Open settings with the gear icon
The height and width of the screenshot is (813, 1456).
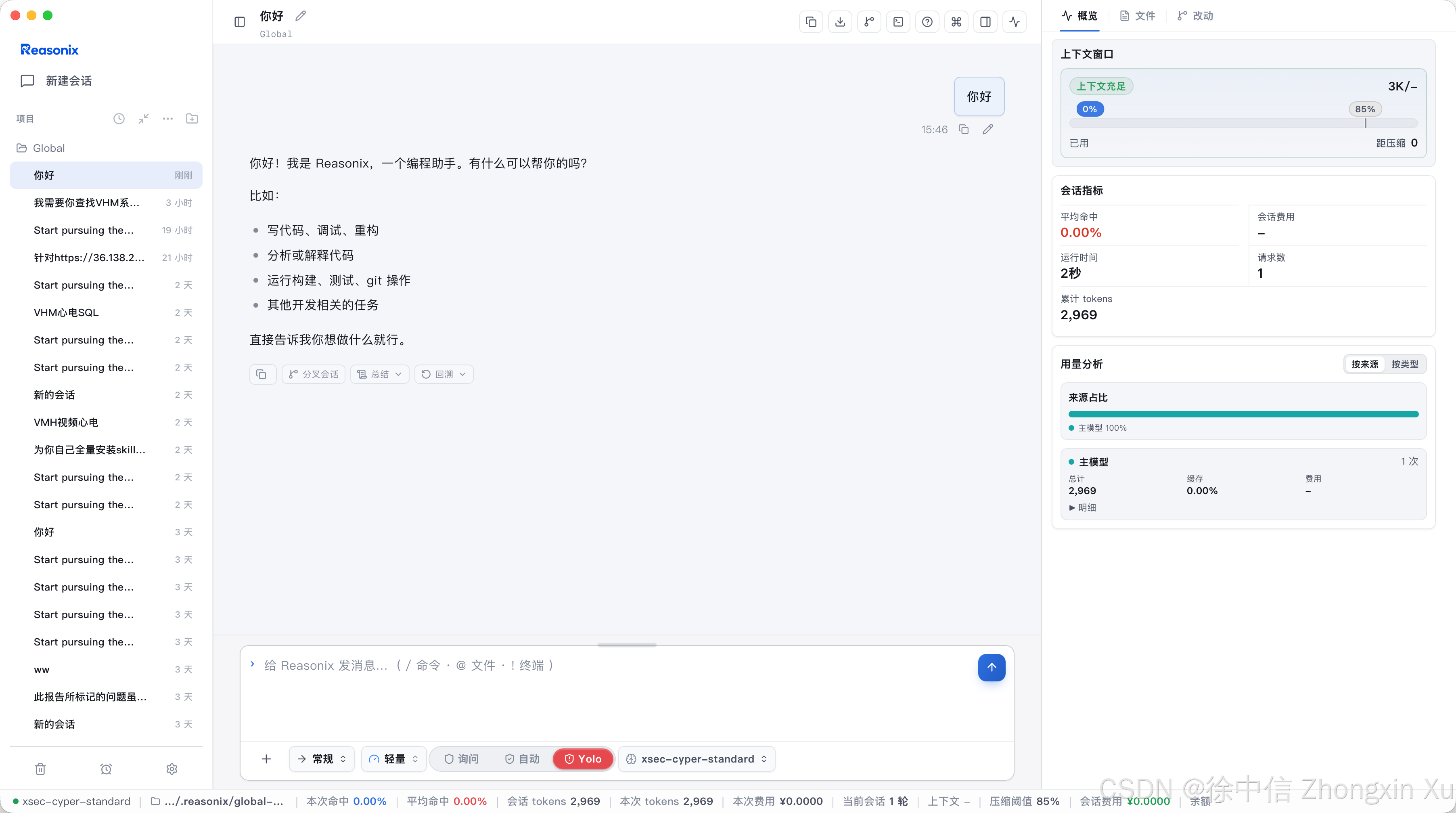(172, 769)
